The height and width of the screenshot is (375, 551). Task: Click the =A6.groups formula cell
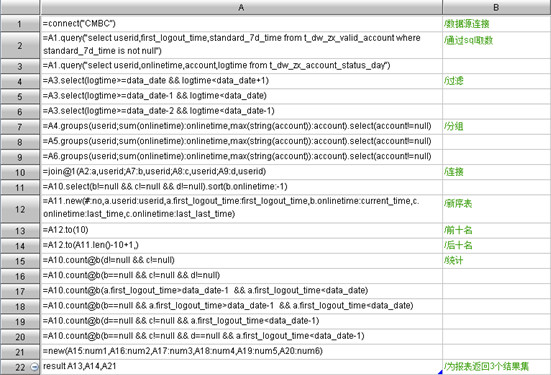241,156
